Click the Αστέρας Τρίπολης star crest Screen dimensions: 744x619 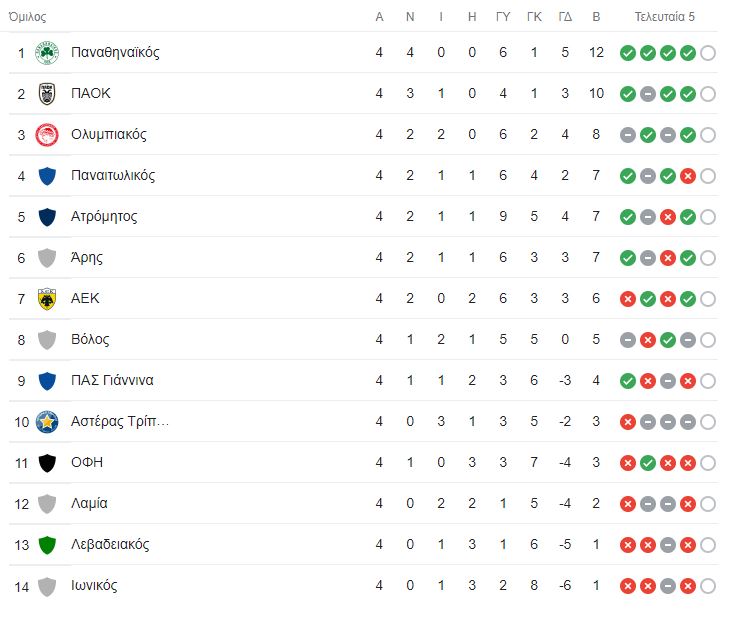click(47, 422)
